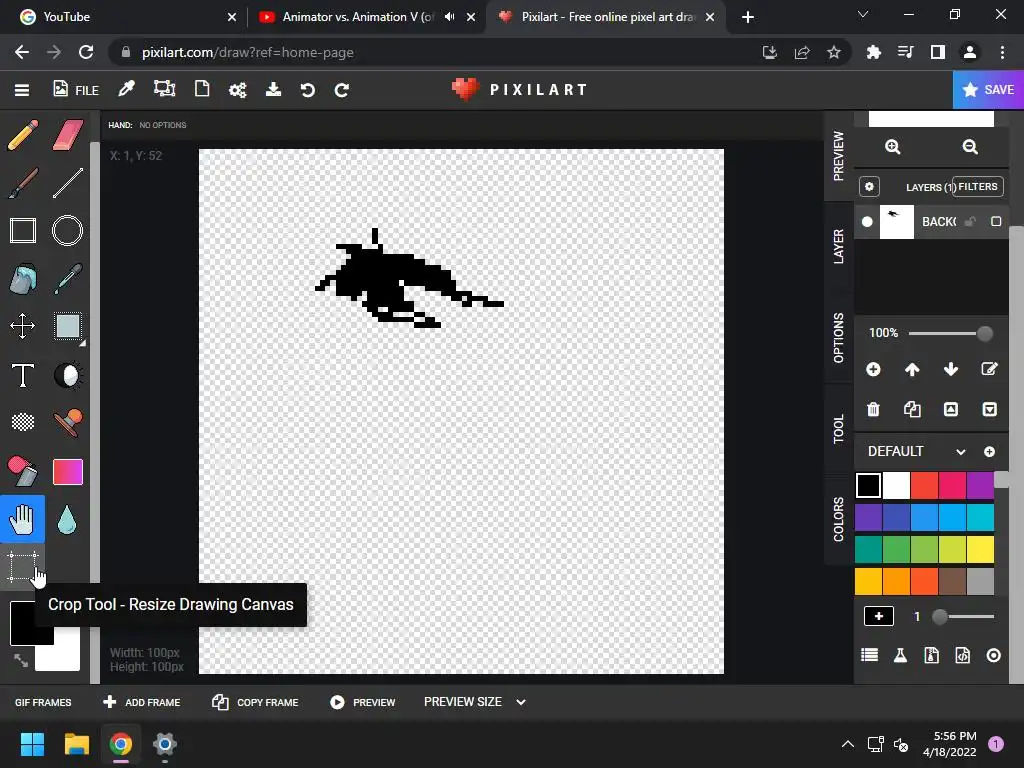
Task: Select the Hand pan tool
Action: 23,519
